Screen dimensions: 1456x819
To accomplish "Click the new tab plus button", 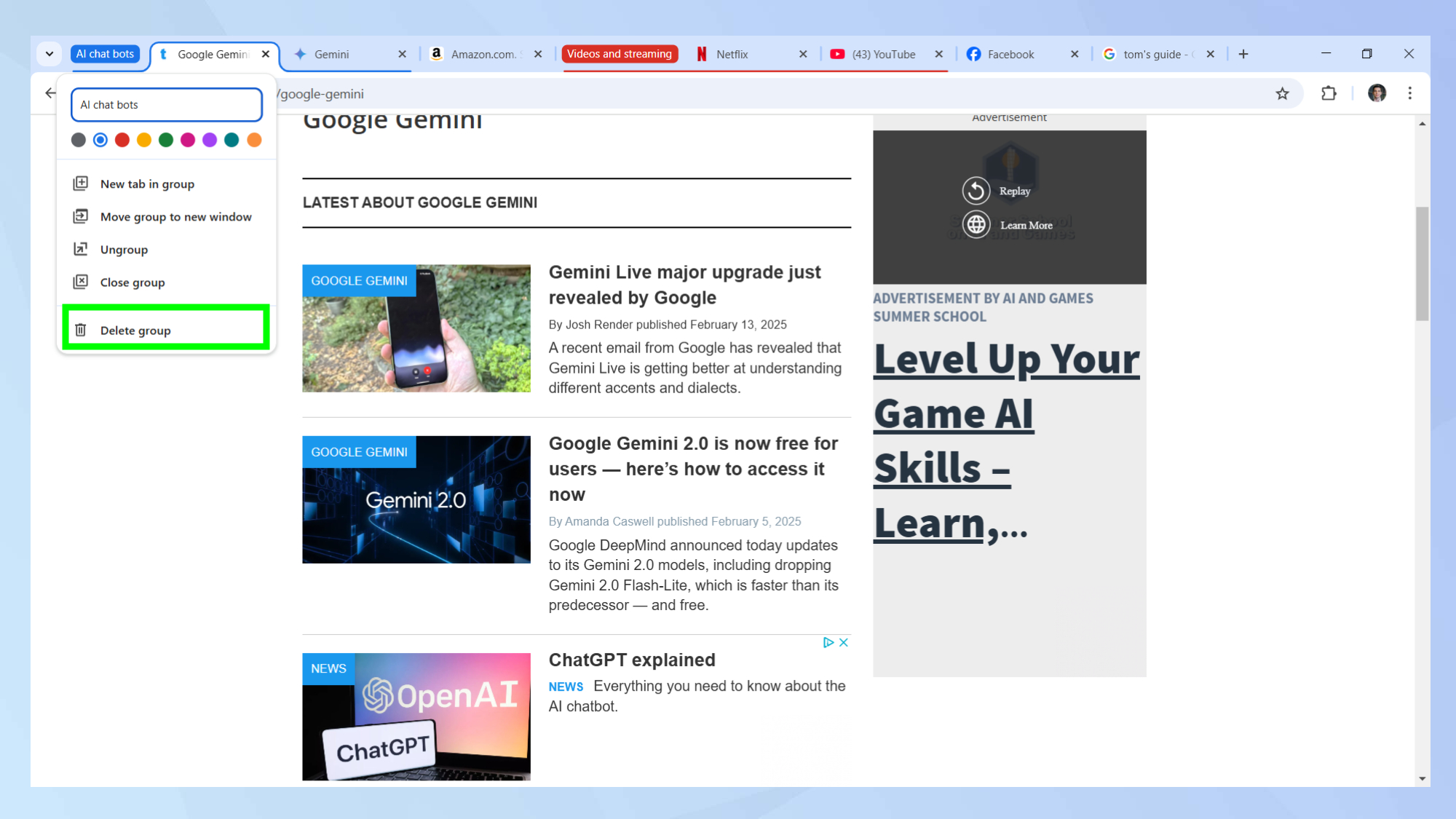I will click(1243, 54).
